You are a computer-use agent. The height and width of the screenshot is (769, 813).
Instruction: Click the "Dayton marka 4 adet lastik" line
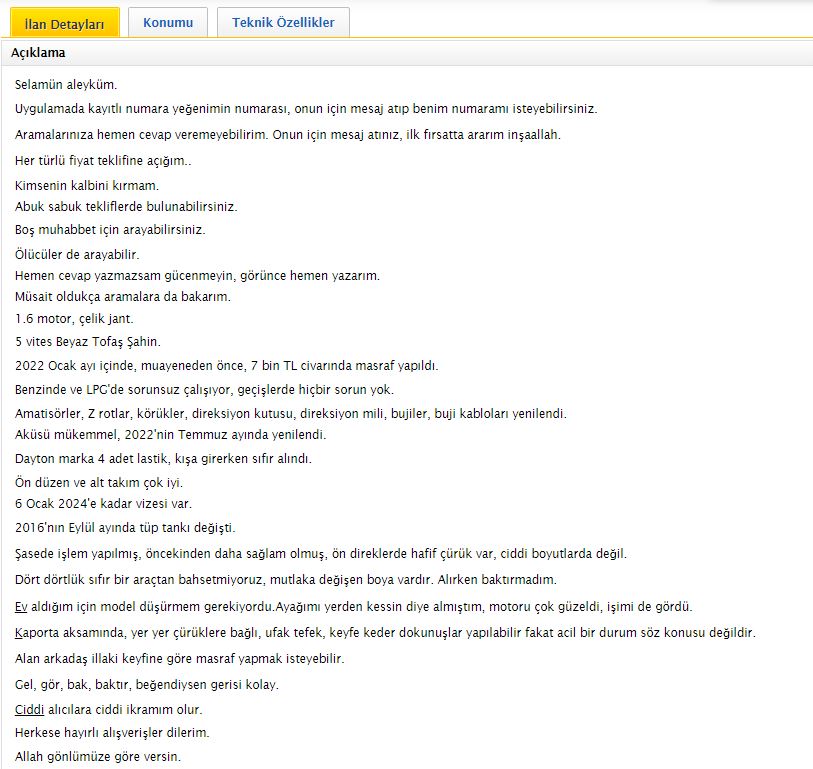pyautogui.click(x=163, y=458)
